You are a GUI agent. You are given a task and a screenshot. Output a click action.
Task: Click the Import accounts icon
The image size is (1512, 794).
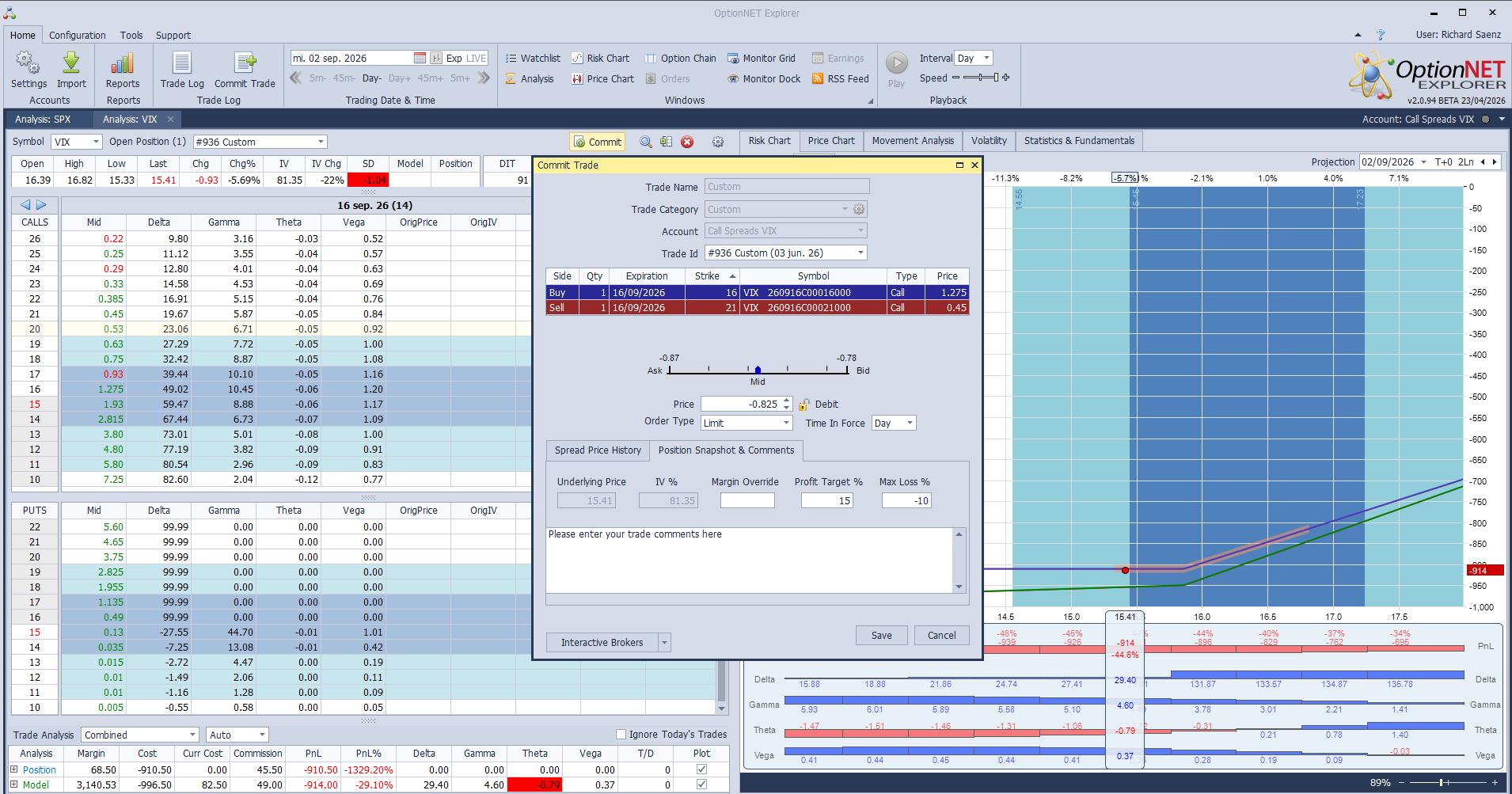71,70
